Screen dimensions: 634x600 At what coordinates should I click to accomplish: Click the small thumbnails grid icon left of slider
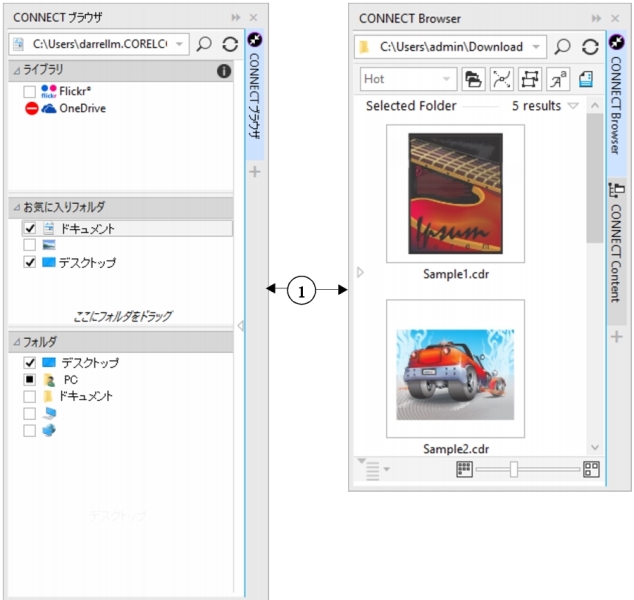(464, 469)
